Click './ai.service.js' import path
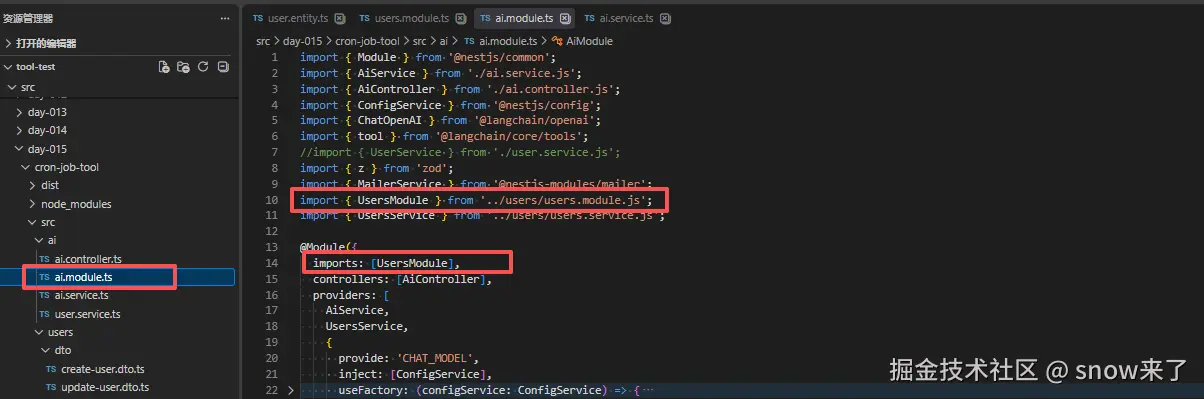Image resolution: width=1204 pixels, height=399 pixels. point(521,73)
